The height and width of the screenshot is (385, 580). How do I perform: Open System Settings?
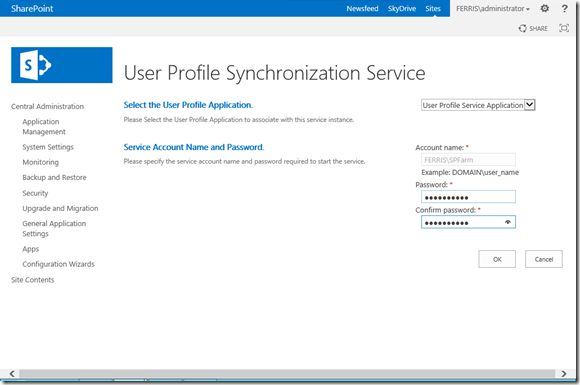[x=48, y=147]
